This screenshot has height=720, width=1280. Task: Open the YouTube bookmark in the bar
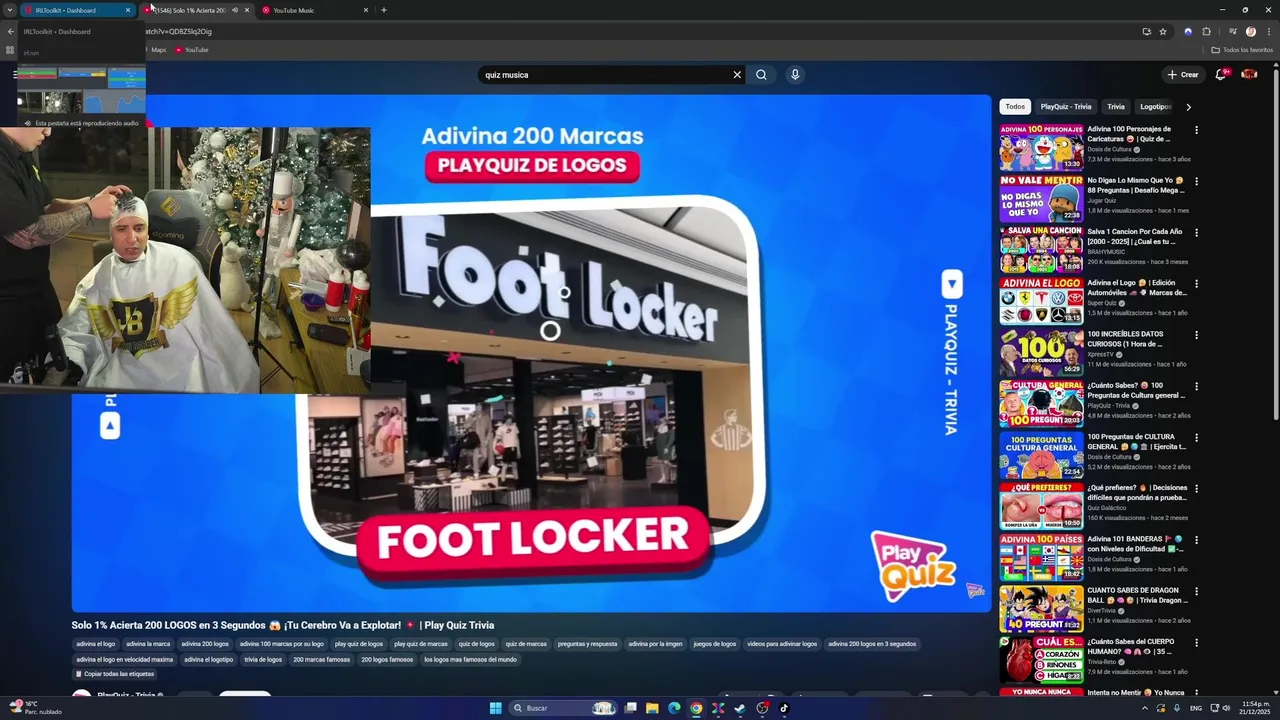[x=192, y=50]
